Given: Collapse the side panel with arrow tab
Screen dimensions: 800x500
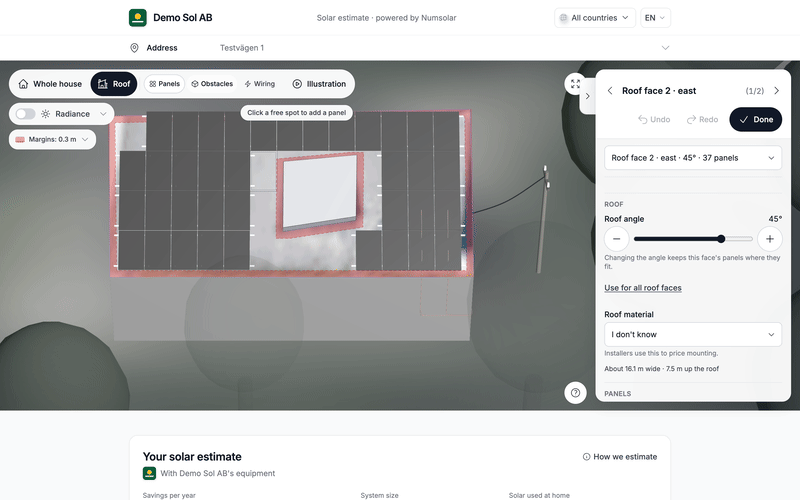Looking at the screenshot, I should pos(588,96).
